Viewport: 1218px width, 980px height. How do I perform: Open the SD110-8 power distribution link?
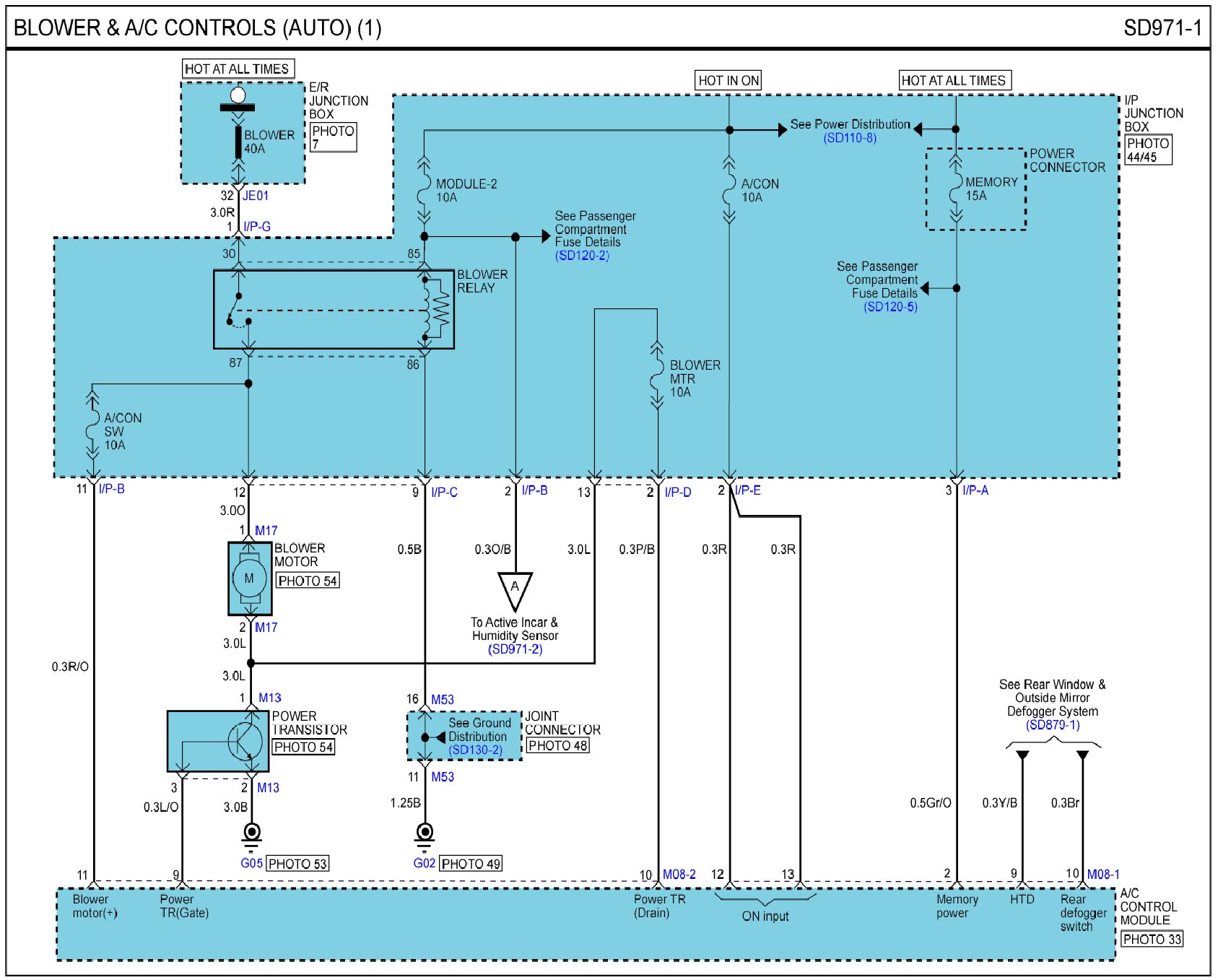(850, 138)
